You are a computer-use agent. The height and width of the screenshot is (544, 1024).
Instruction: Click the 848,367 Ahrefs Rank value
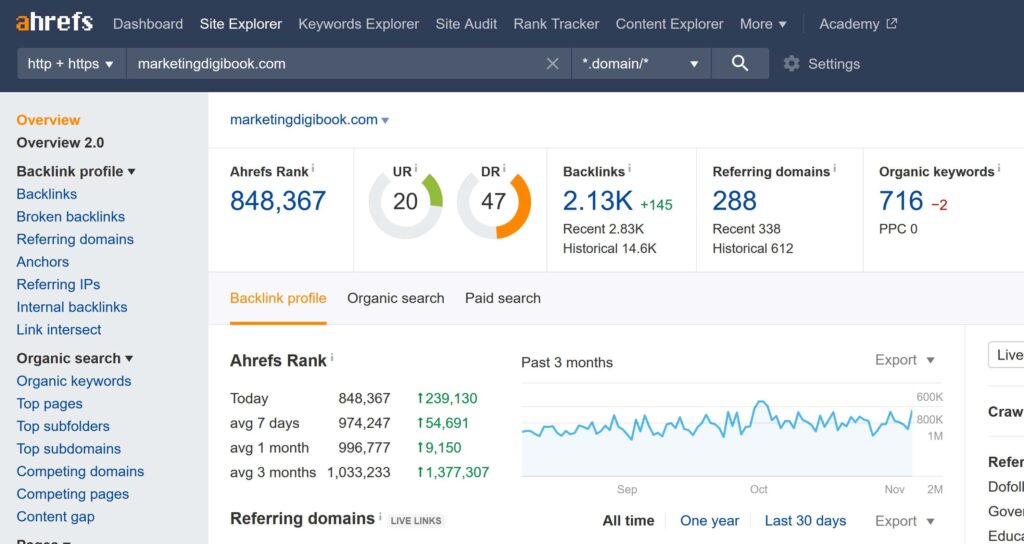(278, 201)
